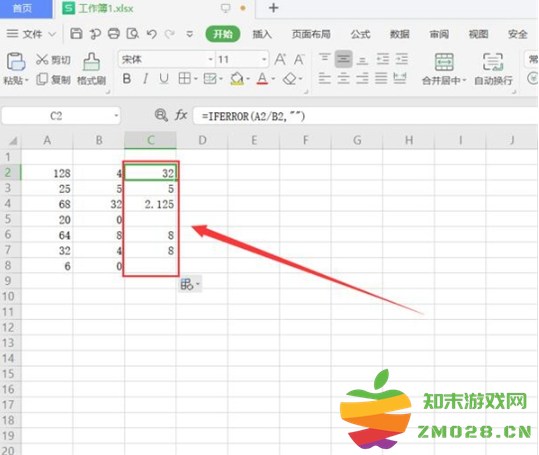Click the font color A icon
The image size is (539, 455).
(x=262, y=79)
